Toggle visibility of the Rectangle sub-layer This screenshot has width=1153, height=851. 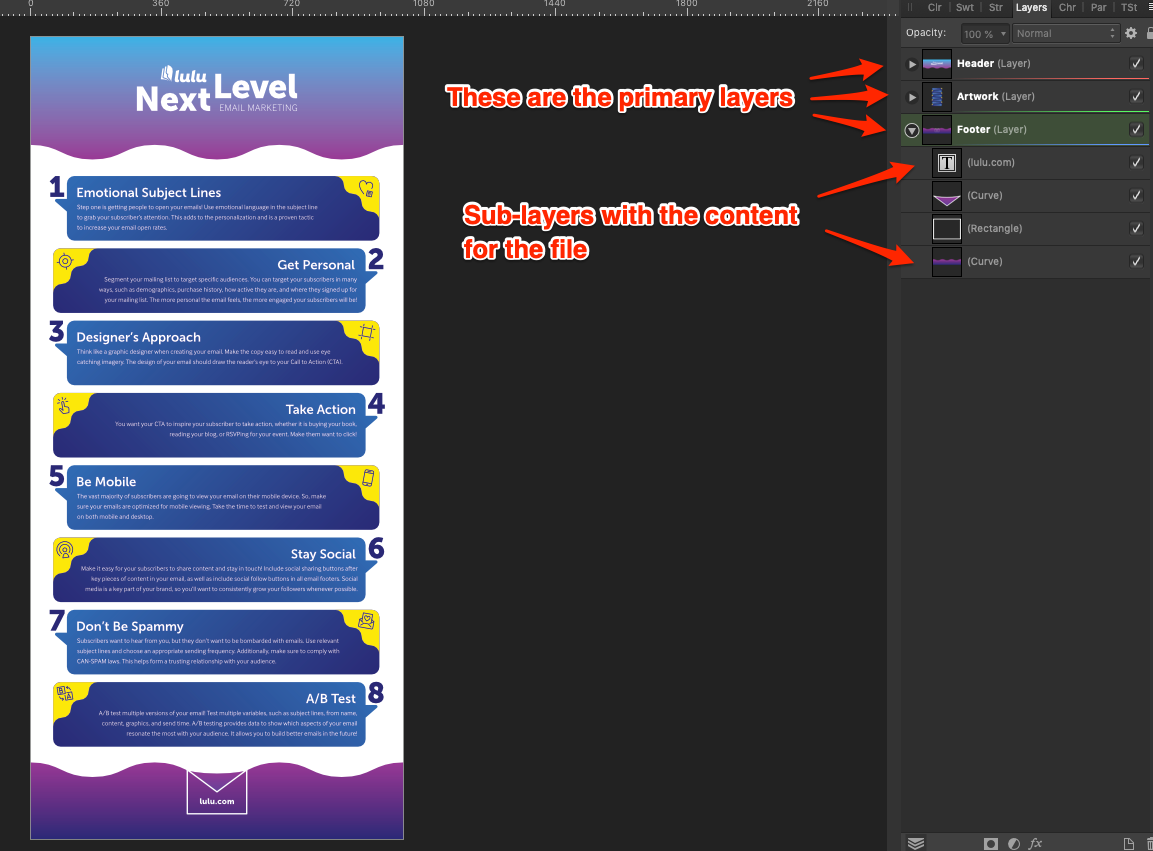click(1136, 228)
